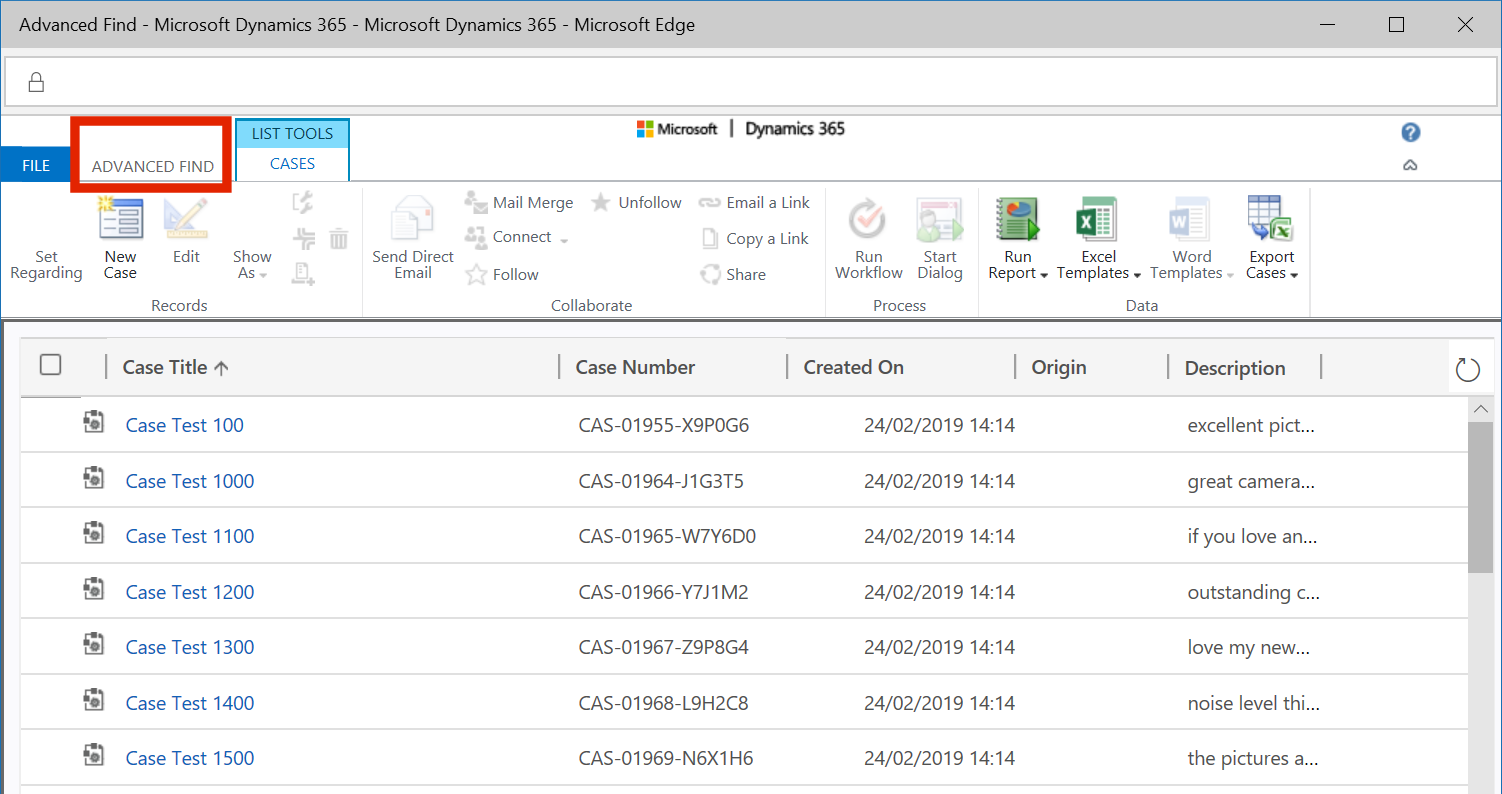Open the Case Test 1500 link
Viewport: 1502px width, 794px height.
pyautogui.click(x=190, y=758)
